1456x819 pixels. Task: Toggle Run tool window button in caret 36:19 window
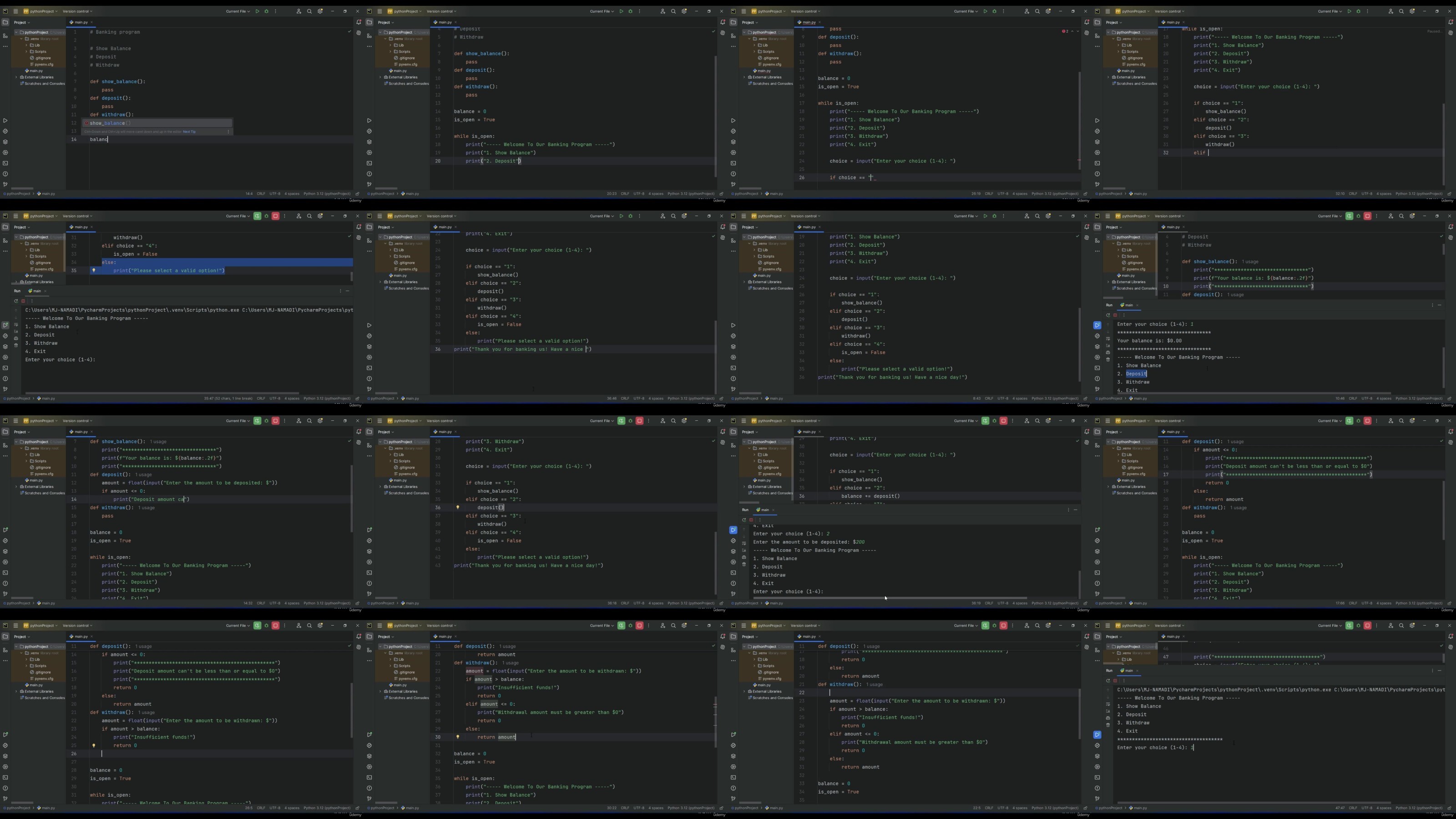(x=733, y=530)
